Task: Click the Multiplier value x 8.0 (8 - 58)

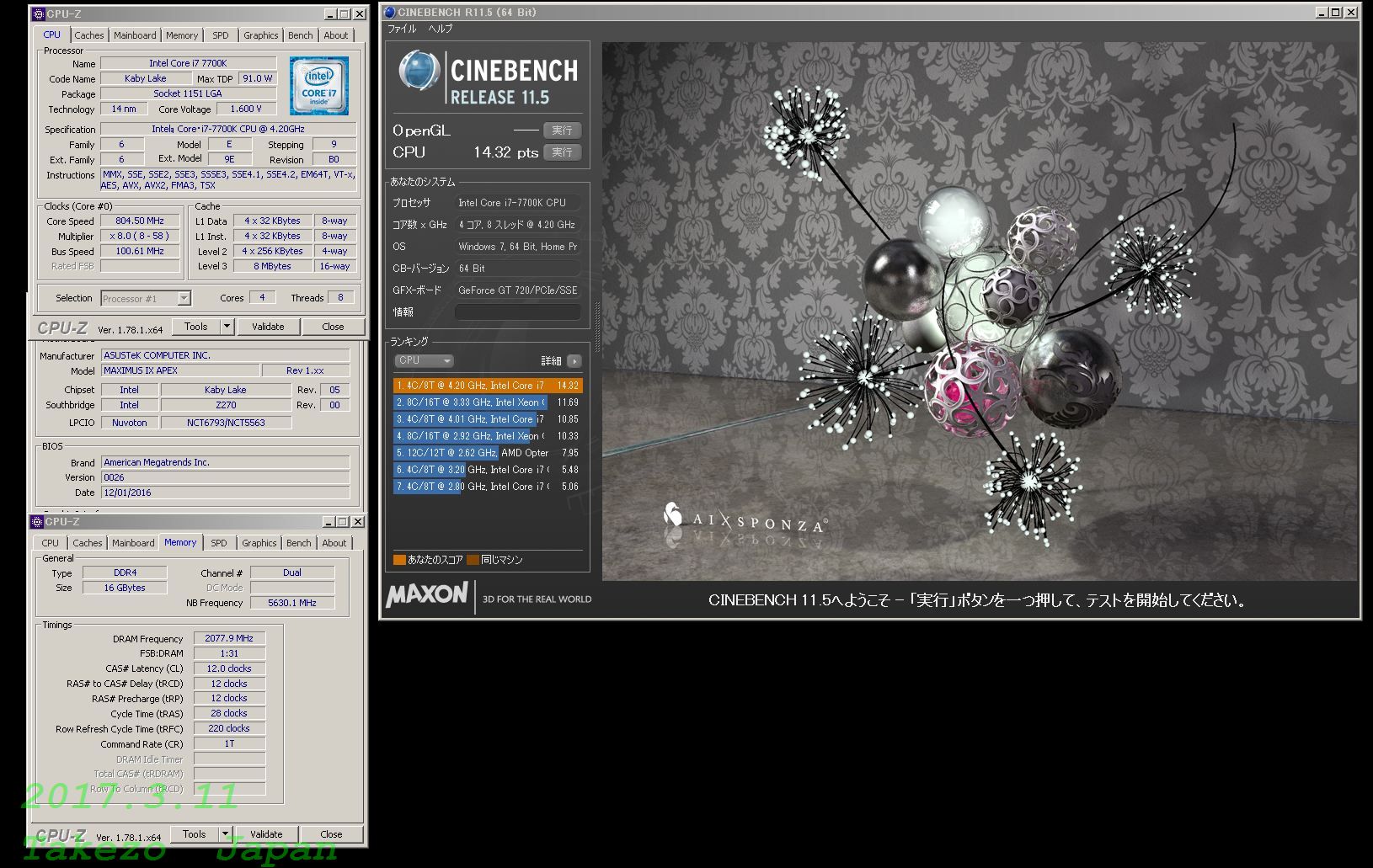Action: [140, 237]
